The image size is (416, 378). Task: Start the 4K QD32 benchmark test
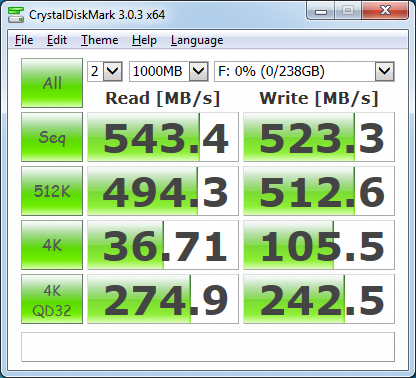tap(52, 299)
